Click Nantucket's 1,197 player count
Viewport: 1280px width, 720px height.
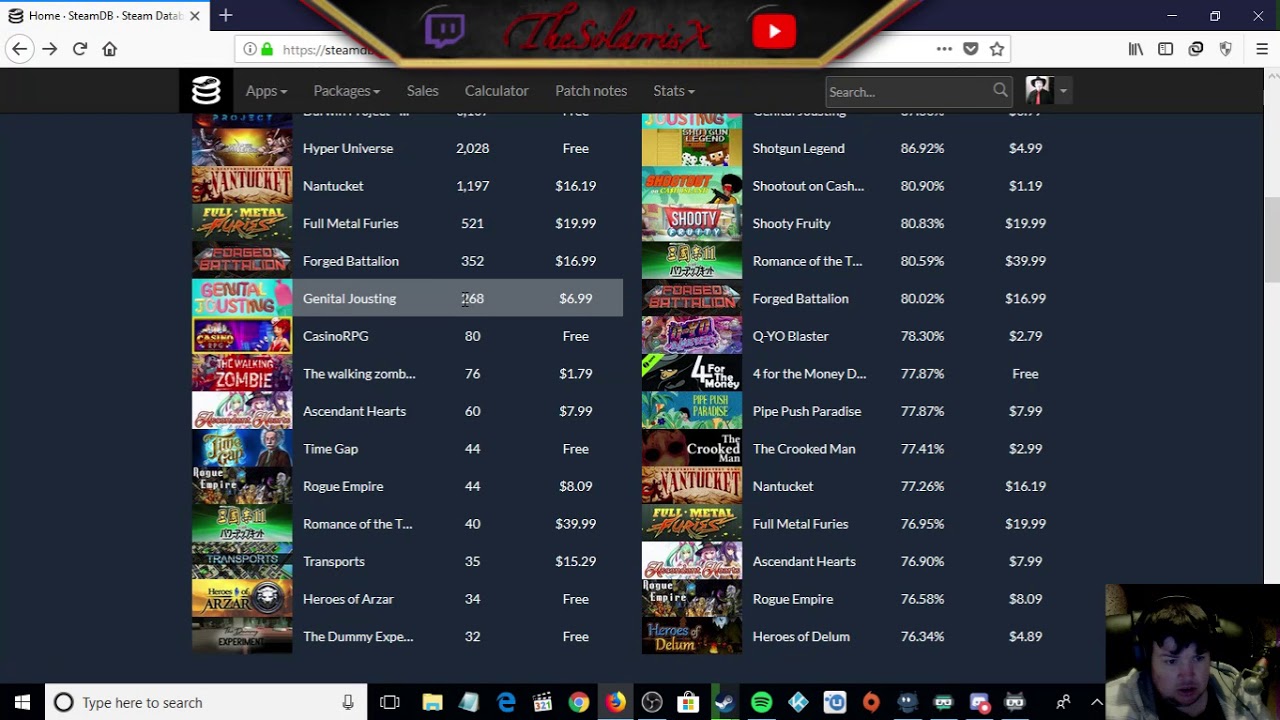pos(472,186)
